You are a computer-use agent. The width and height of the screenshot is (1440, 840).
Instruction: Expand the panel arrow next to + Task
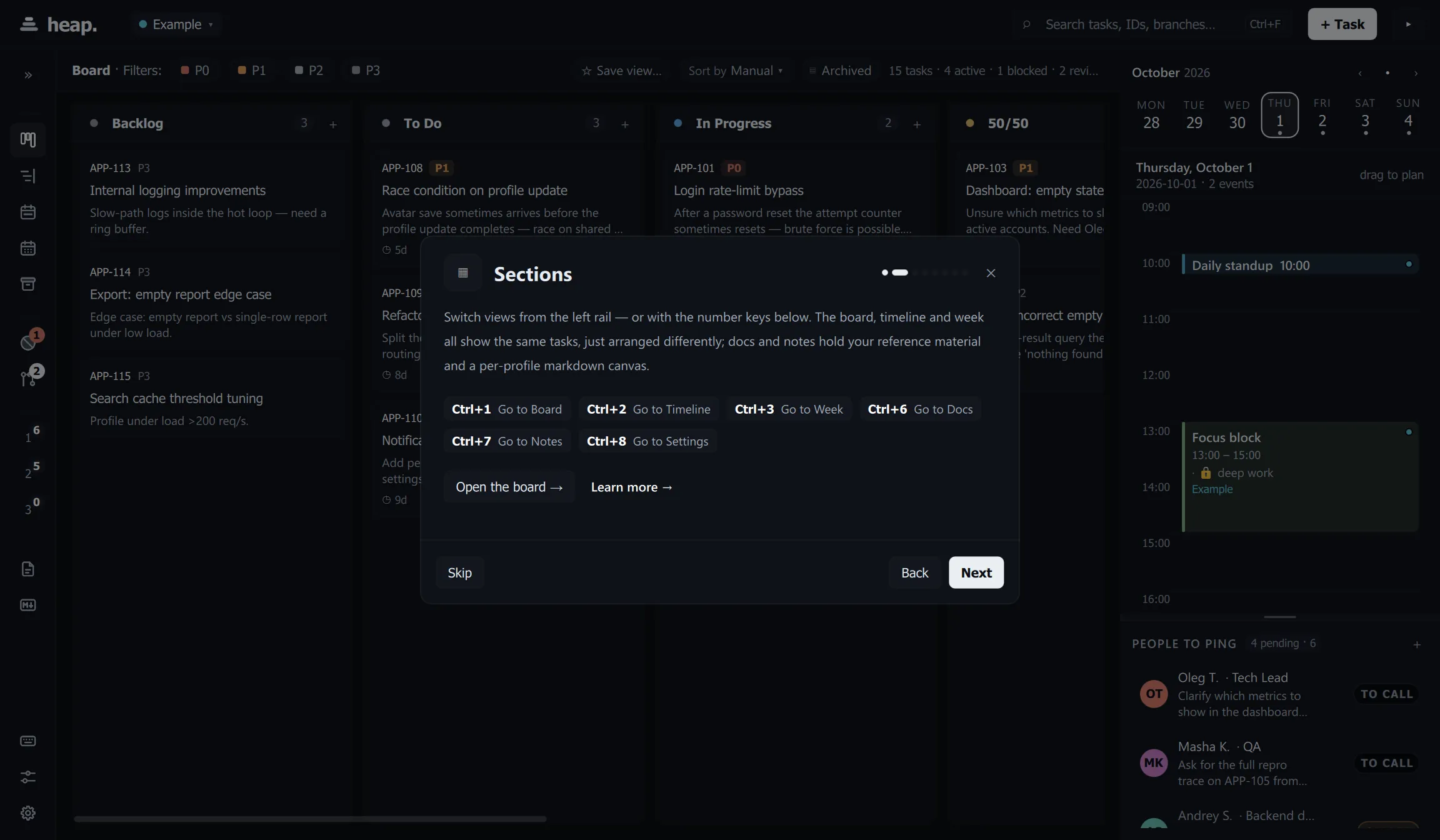tap(1408, 24)
